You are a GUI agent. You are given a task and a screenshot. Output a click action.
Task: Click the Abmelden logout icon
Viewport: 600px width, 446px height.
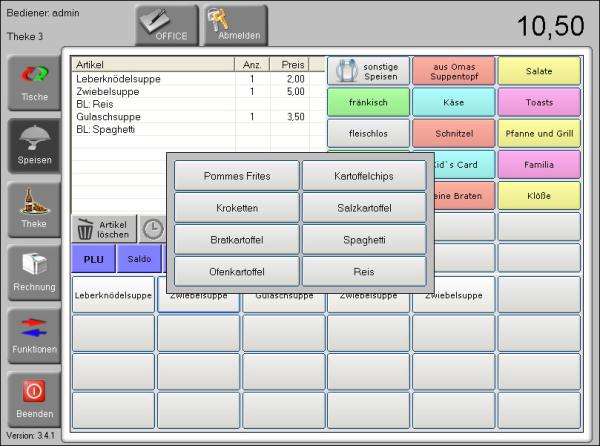(x=235, y=25)
